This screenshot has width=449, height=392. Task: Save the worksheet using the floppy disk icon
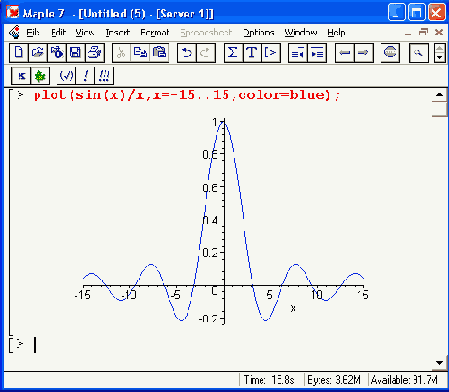pyautogui.click(x=76, y=53)
